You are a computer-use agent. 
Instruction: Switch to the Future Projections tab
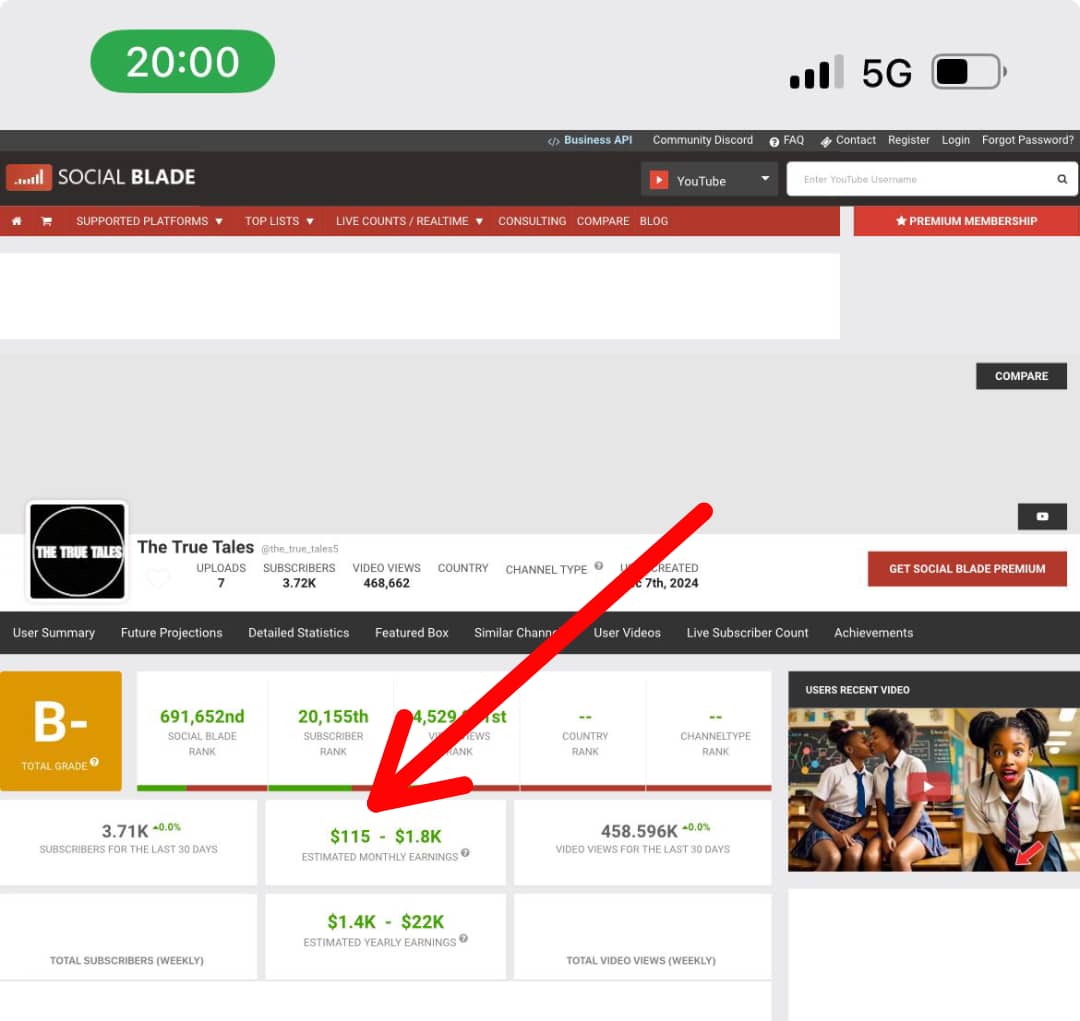pyautogui.click(x=171, y=633)
